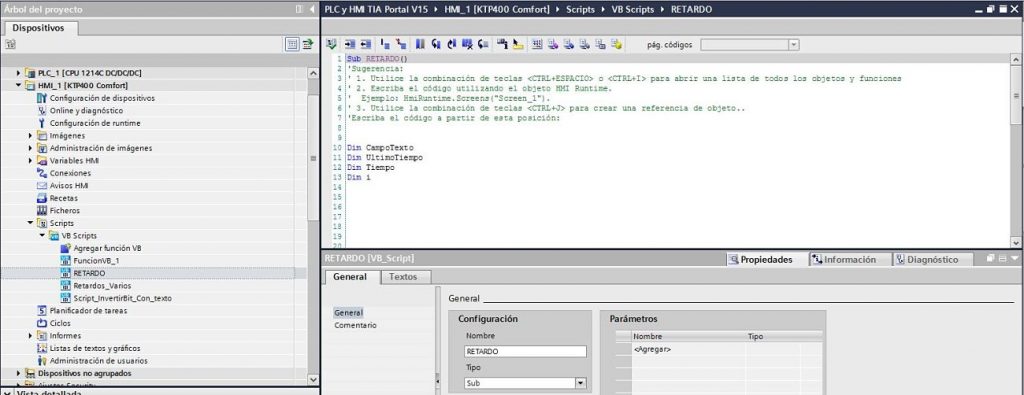Expand the Imágenes folder arrow
The width and height of the screenshot is (1024, 395).
(31, 136)
